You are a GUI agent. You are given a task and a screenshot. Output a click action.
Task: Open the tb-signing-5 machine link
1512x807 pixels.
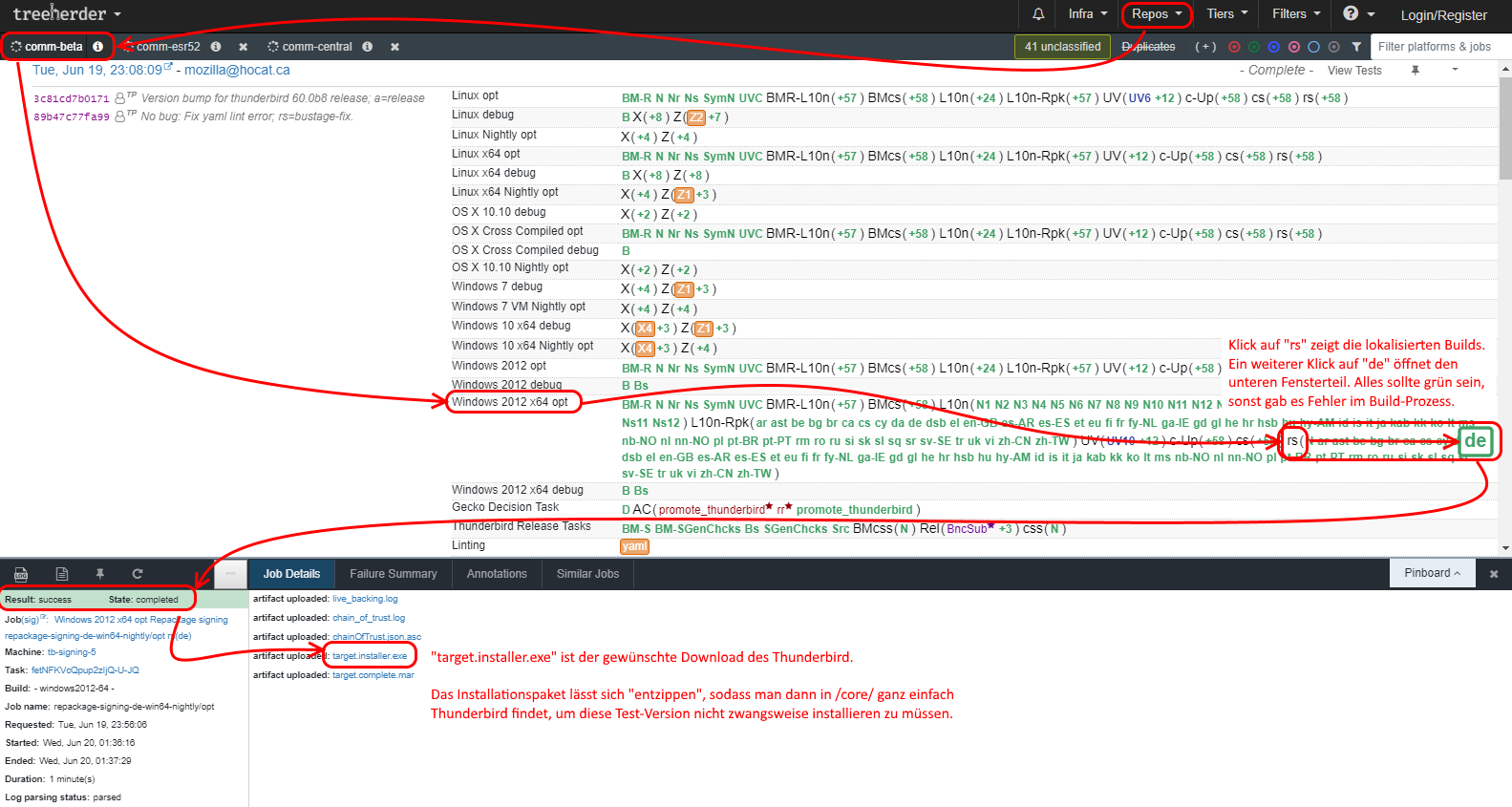(x=72, y=652)
